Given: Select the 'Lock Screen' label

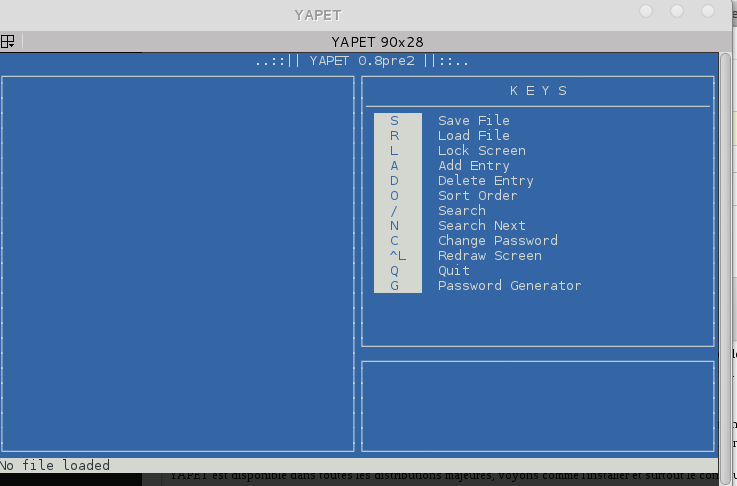Looking at the screenshot, I should (482, 150).
